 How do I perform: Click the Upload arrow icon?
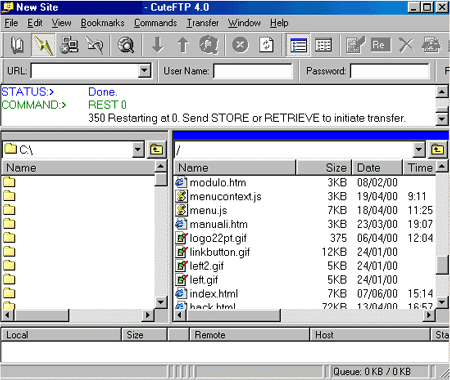pos(183,45)
